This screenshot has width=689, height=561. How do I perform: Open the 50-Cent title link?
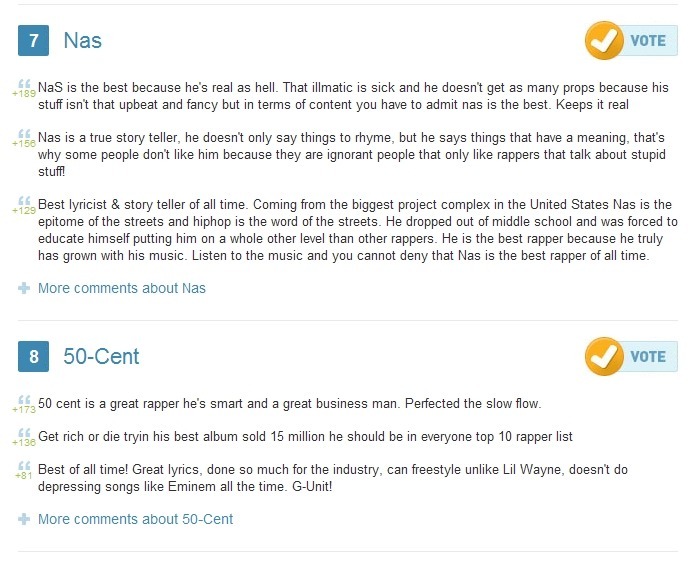click(101, 357)
